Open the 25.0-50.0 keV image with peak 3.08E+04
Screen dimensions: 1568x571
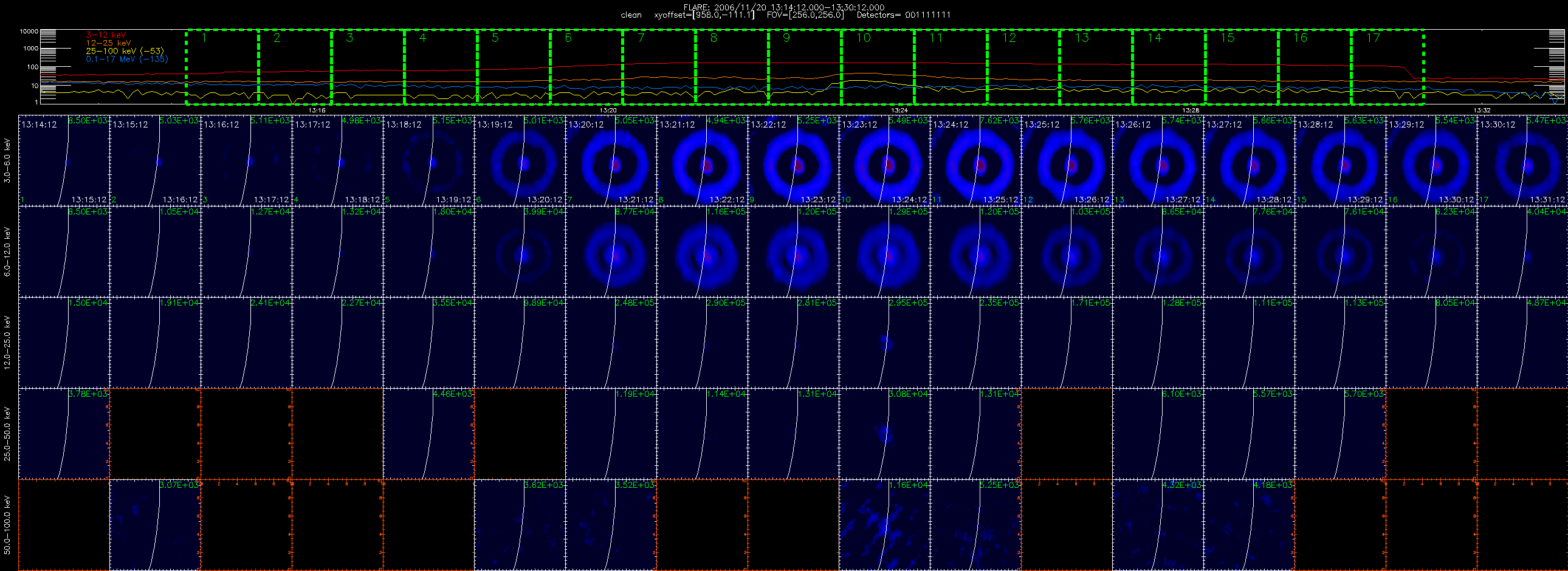pyautogui.click(x=884, y=434)
